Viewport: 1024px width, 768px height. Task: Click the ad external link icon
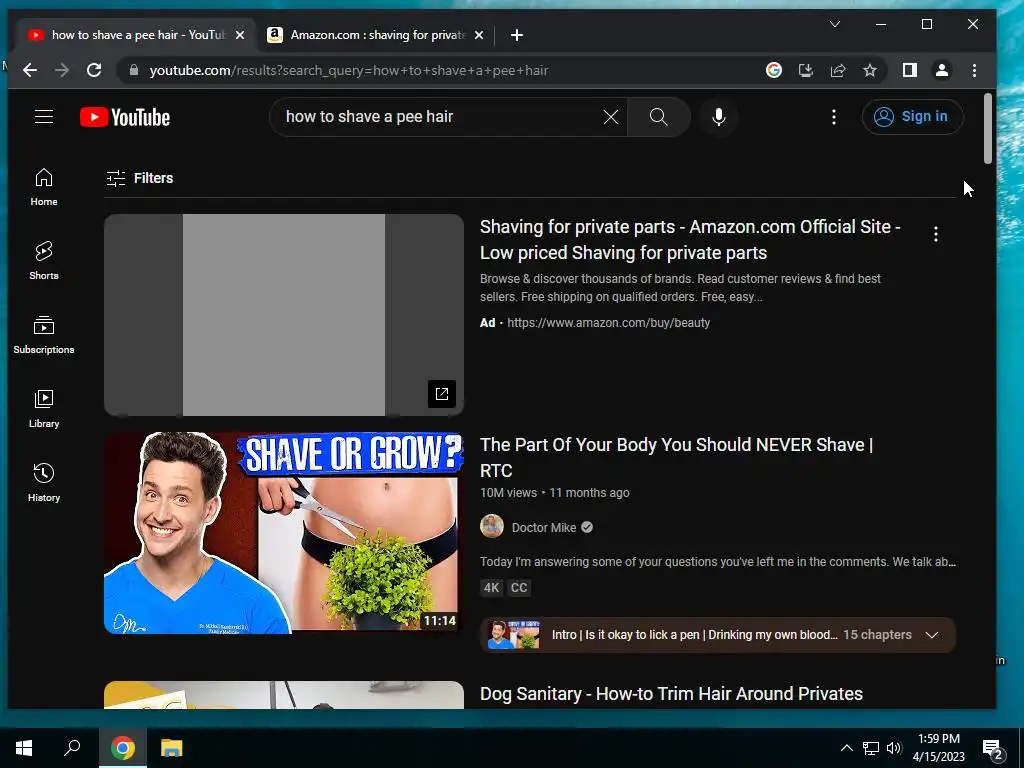tap(441, 394)
